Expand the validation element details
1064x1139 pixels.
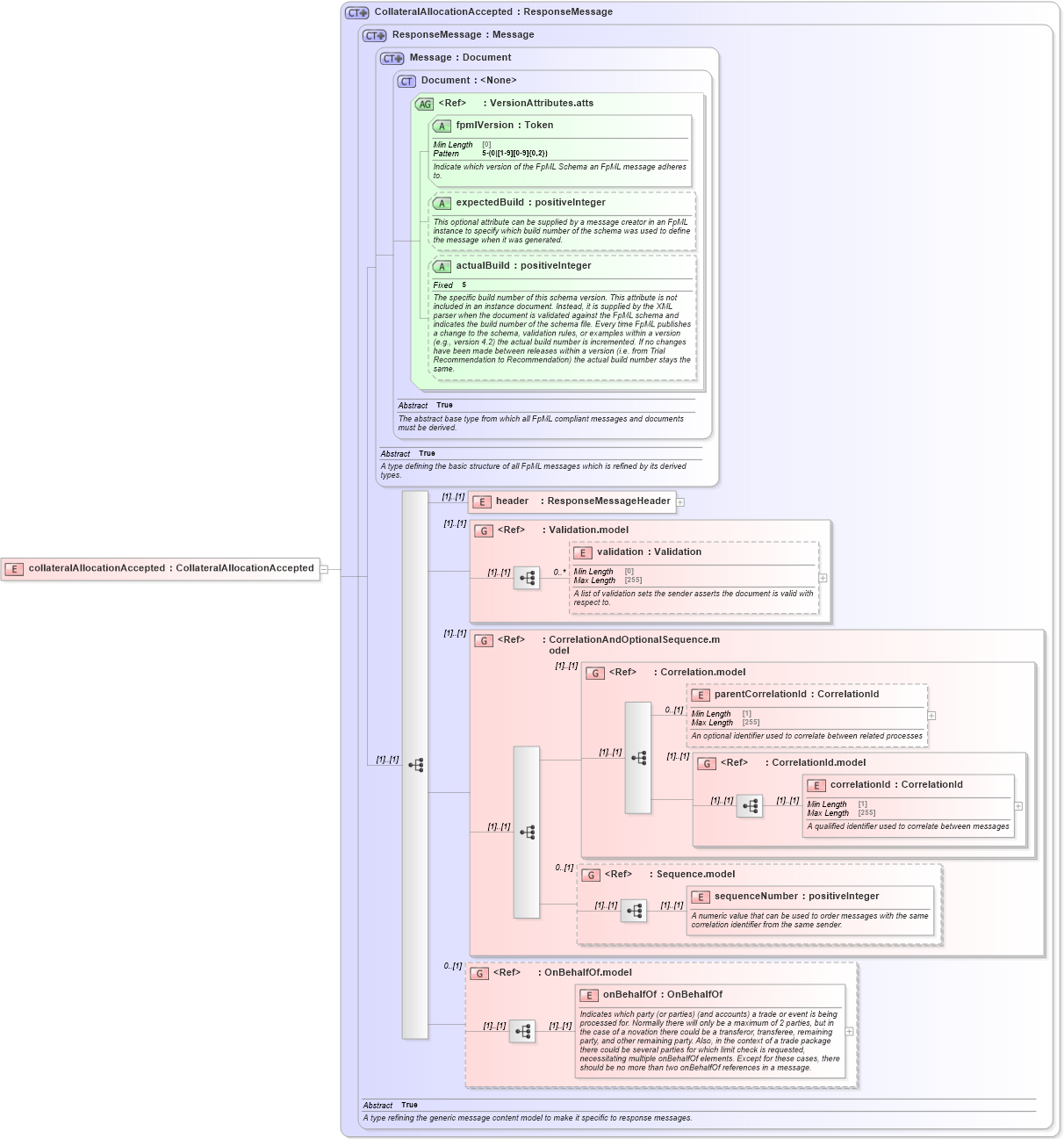pos(822,577)
